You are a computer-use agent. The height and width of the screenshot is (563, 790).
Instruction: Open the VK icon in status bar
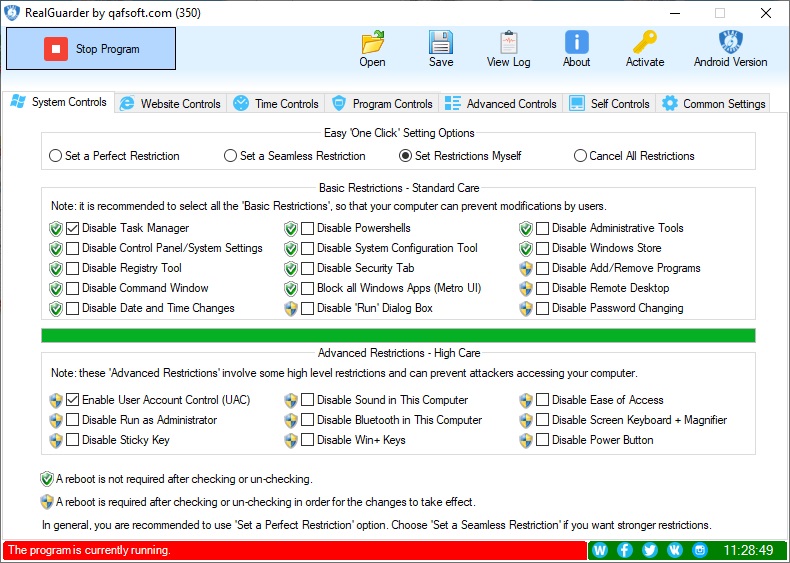pos(675,550)
